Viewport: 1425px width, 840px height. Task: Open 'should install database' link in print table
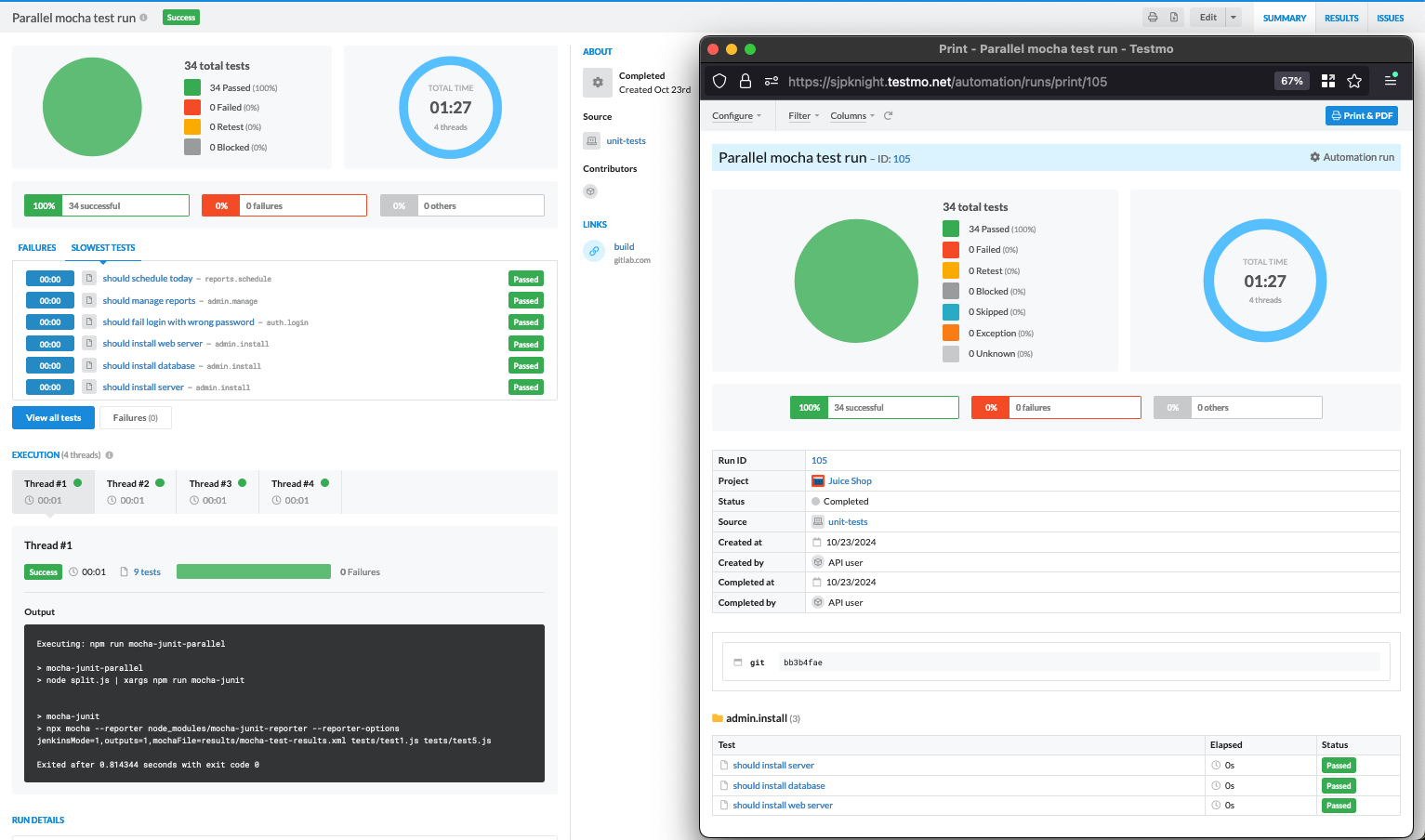pos(779,786)
